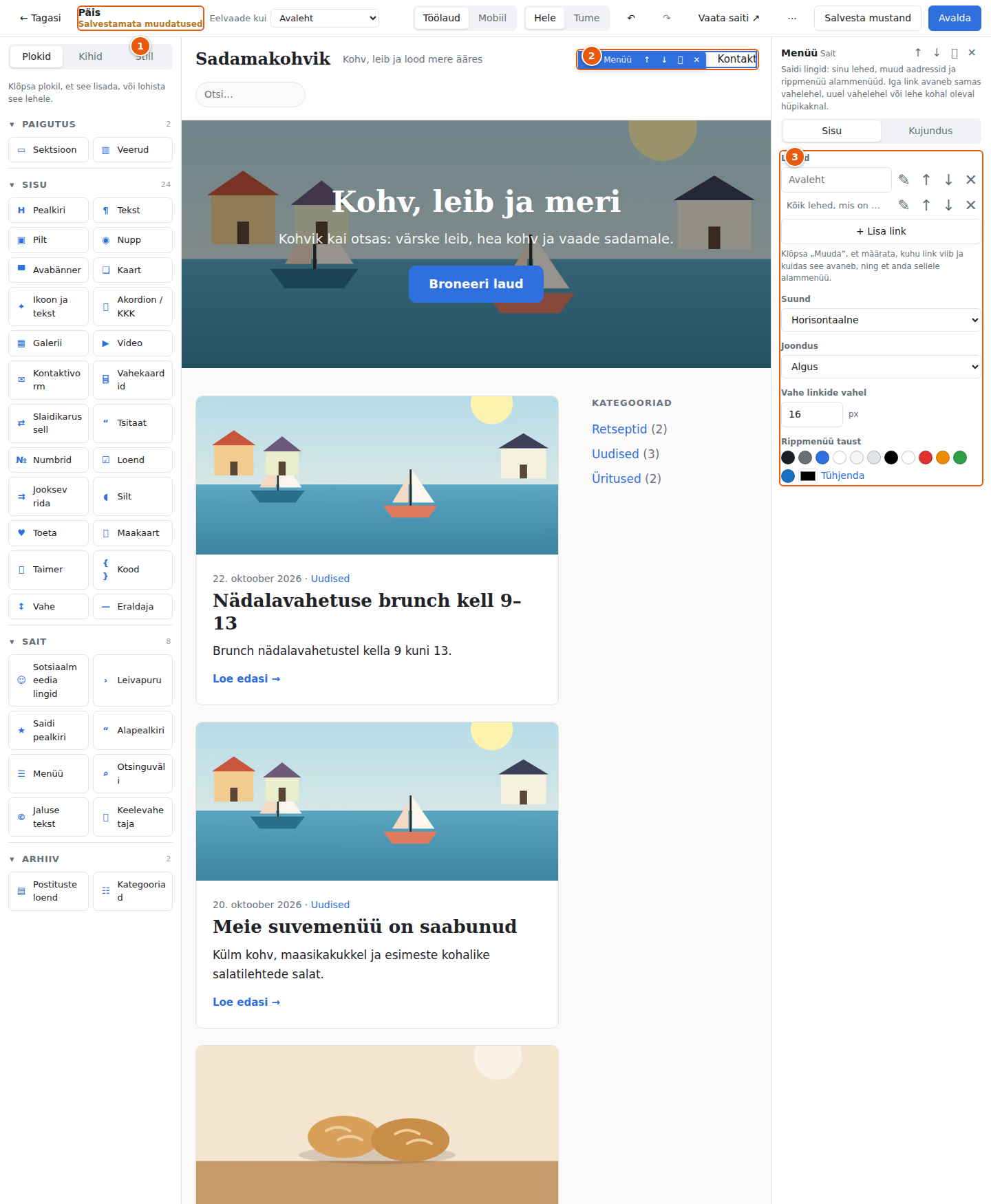Move Menüü block down from canvas toolbar
Image resolution: width=991 pixels, height=1204 pixels.
click(x=664, y=60)
